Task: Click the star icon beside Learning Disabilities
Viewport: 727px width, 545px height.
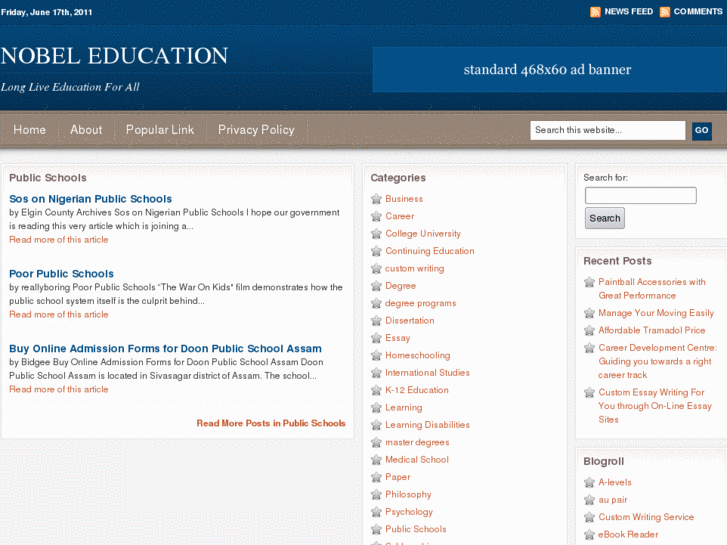Action: click(x=376, y=425)
